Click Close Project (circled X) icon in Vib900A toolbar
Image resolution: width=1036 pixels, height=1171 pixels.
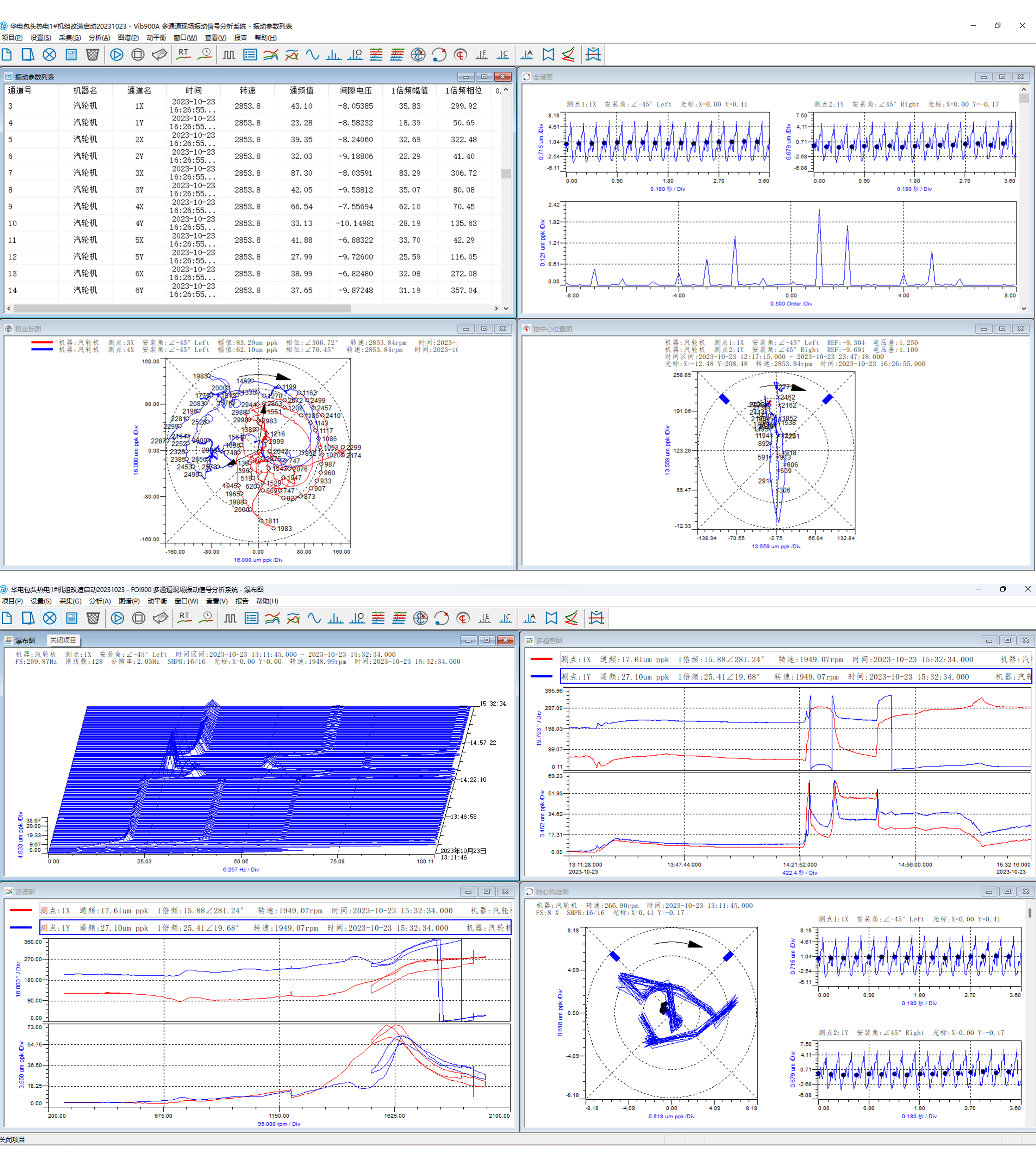pos(50,55)
